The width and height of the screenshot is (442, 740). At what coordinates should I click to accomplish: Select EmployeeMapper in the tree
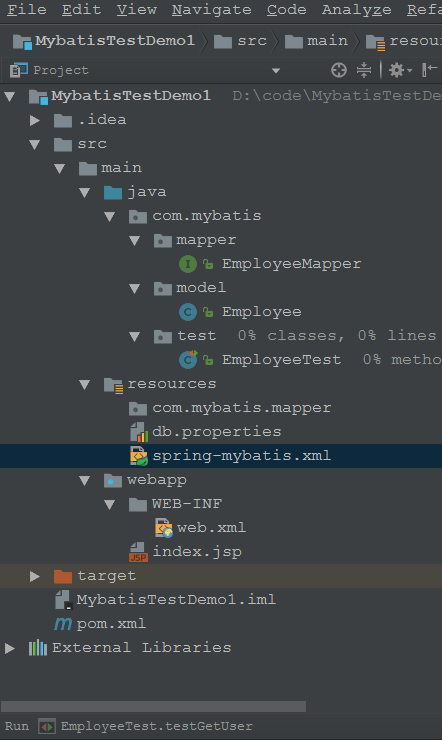[x=292, y=264]
